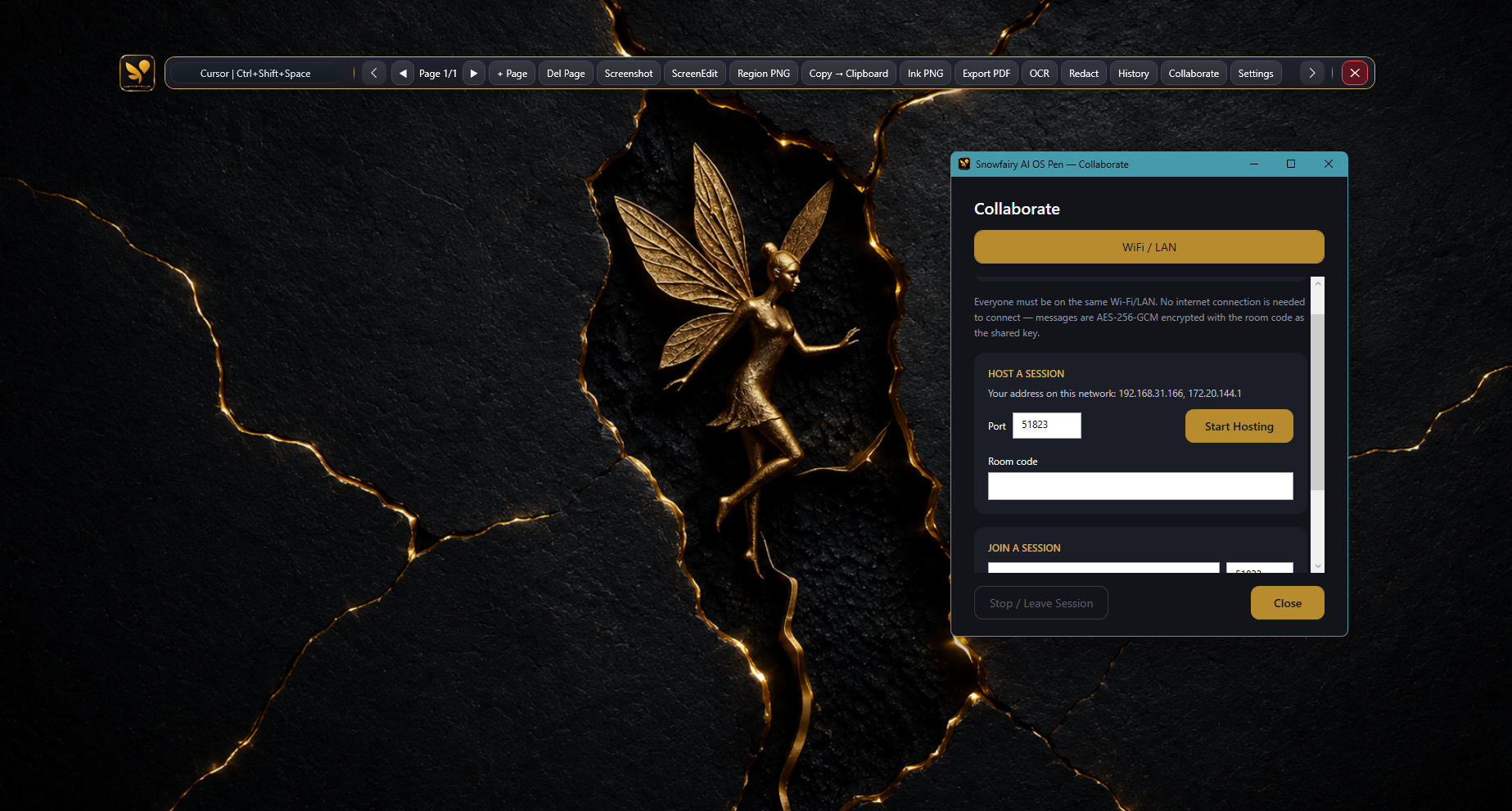Click the scroll up arrow in Collaborate panel
The width and height of the screenshot is (1512, 811).
coord(1317,283)
